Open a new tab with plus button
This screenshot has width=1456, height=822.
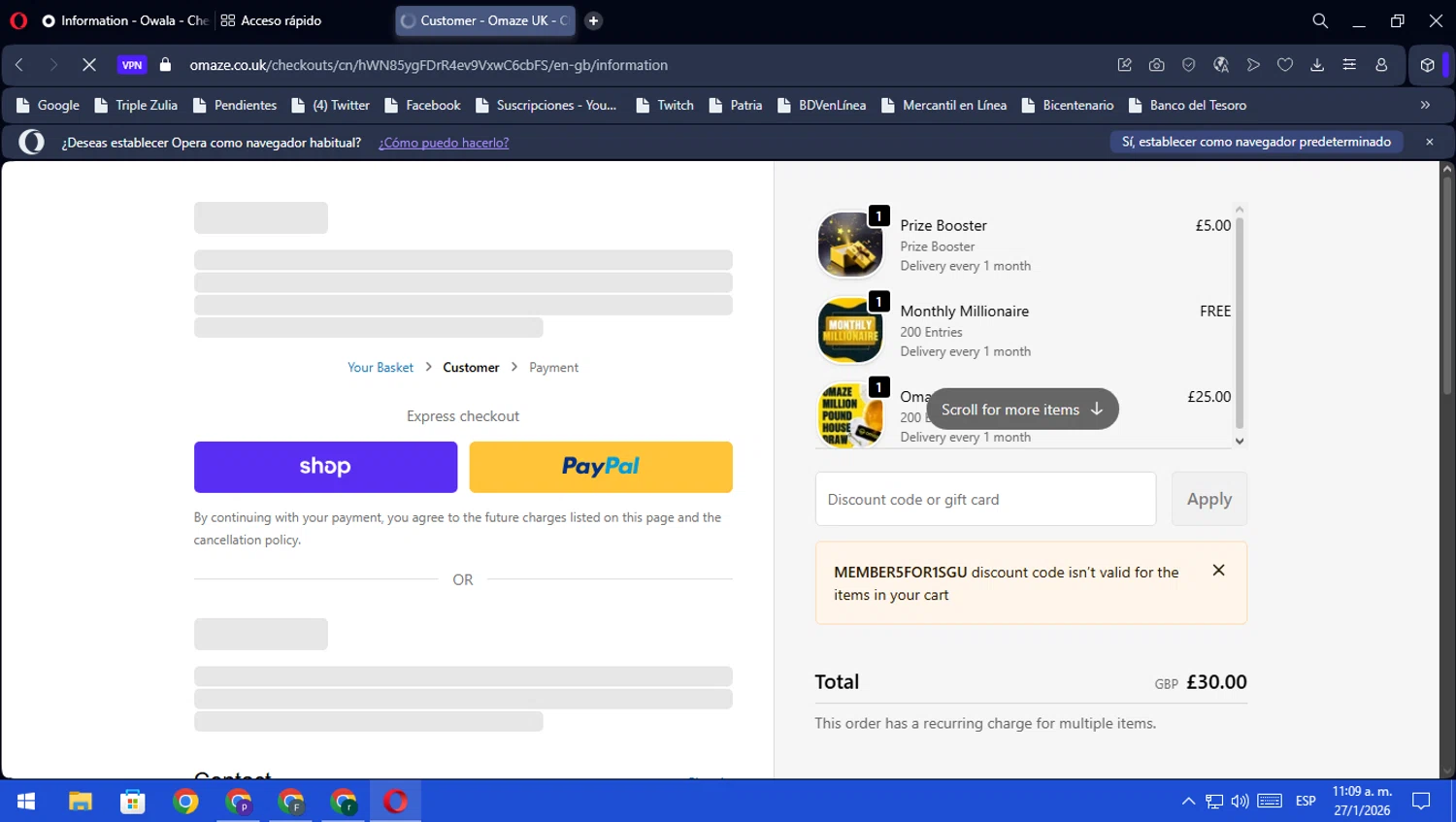tap(593, 20)
